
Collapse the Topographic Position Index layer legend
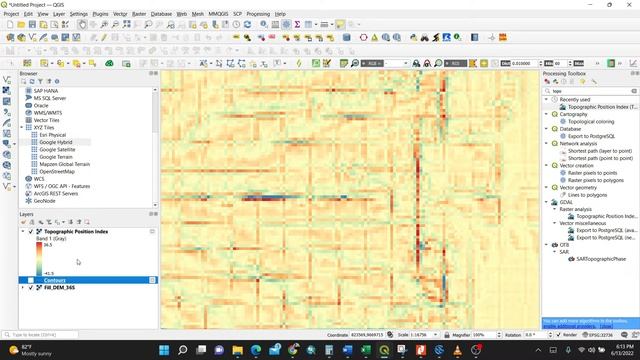(x=23, y=231)
